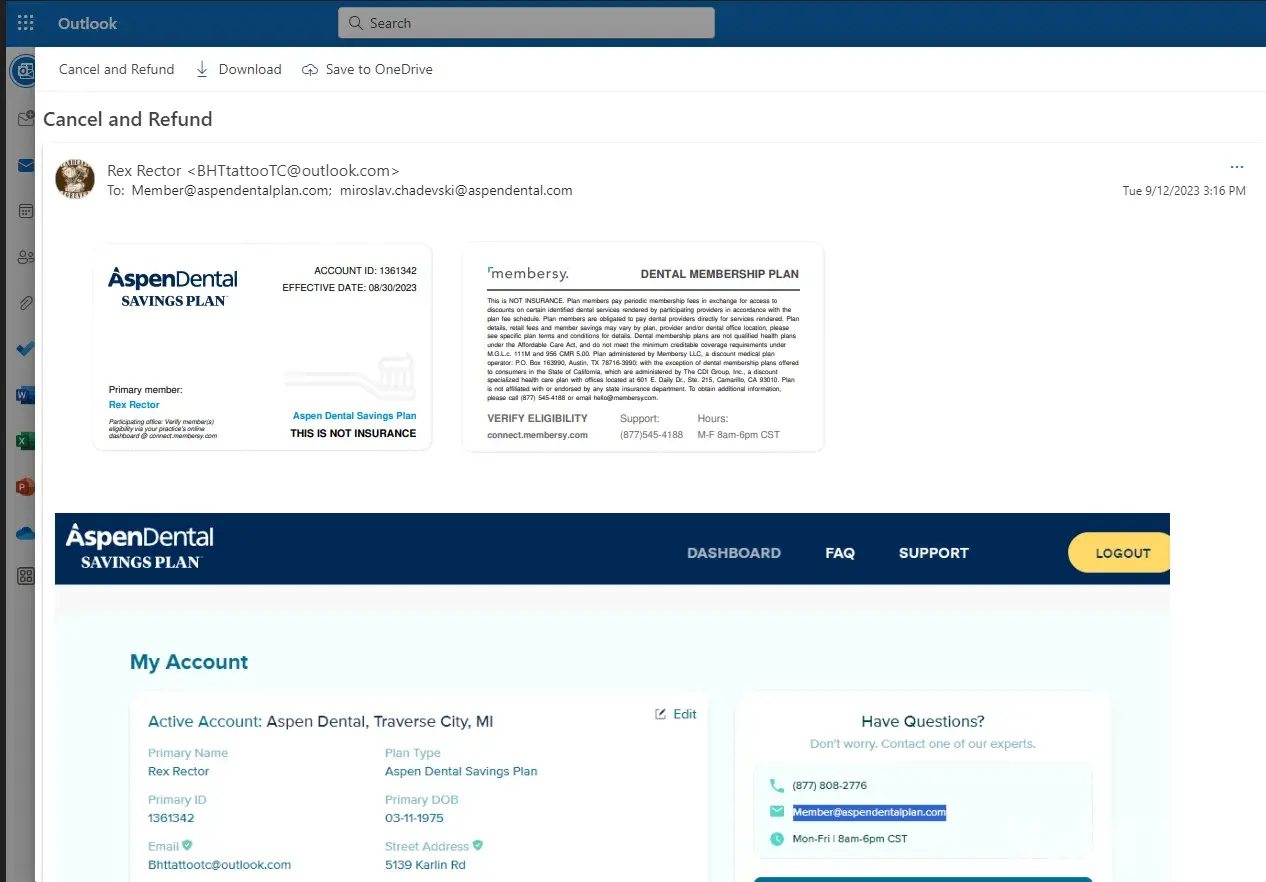Open the Calendar icon in sidebar
The image size is (1266, 882).
point(26,211)
